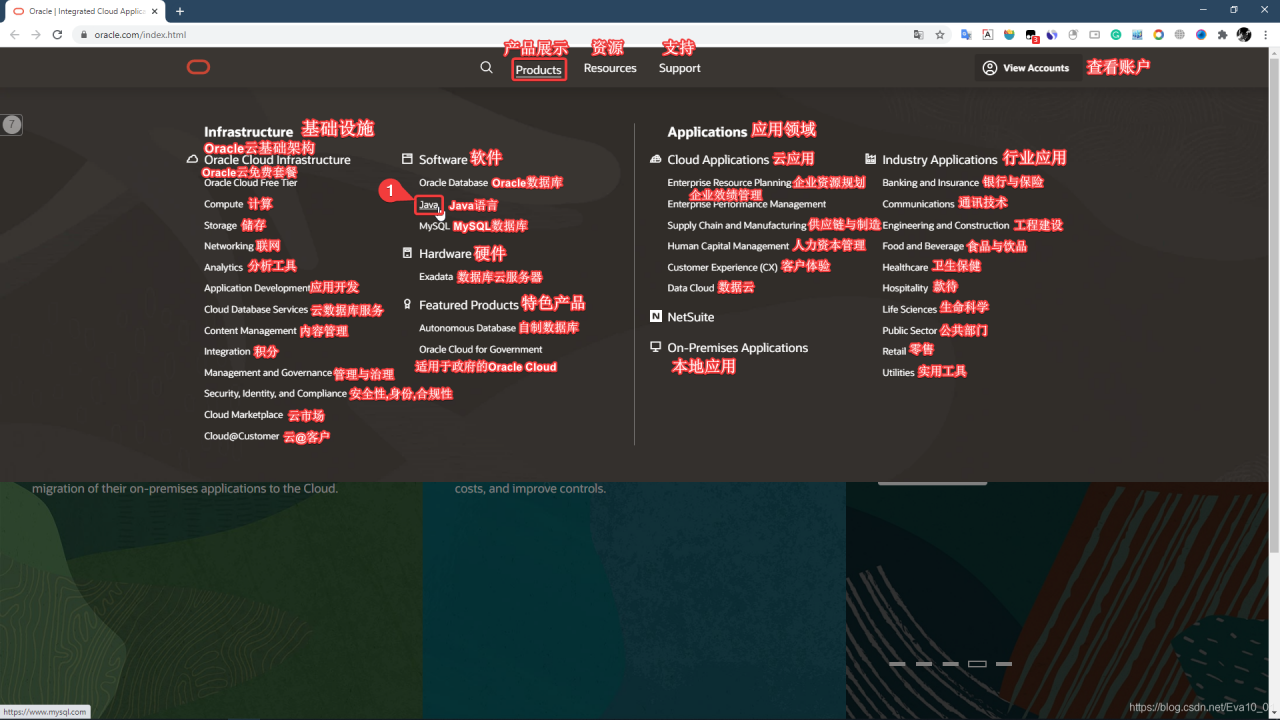The width and height of the screenshot is (1280, 720).
Task: Select the Oracle Integrated Cloud tab
Action: click(x=84, y=11)
